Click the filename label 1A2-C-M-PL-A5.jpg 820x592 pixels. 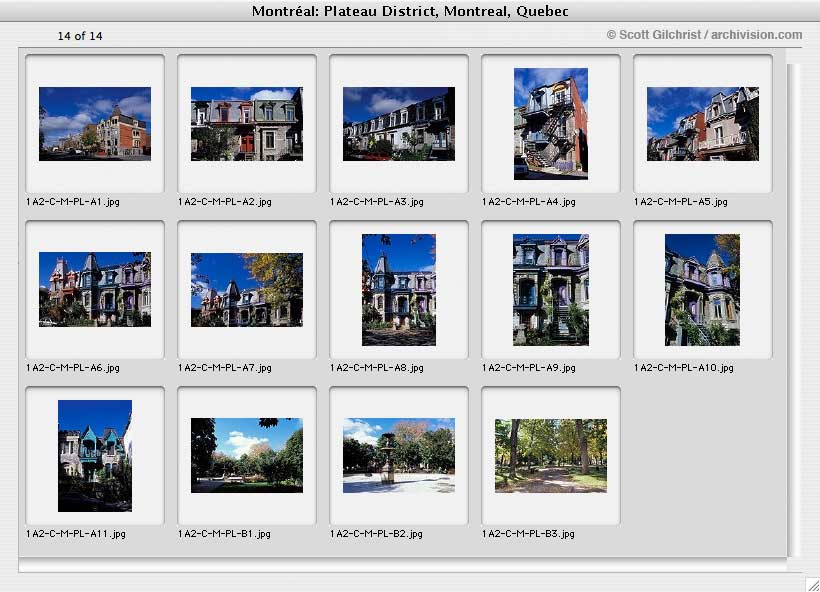coord(681,202)
